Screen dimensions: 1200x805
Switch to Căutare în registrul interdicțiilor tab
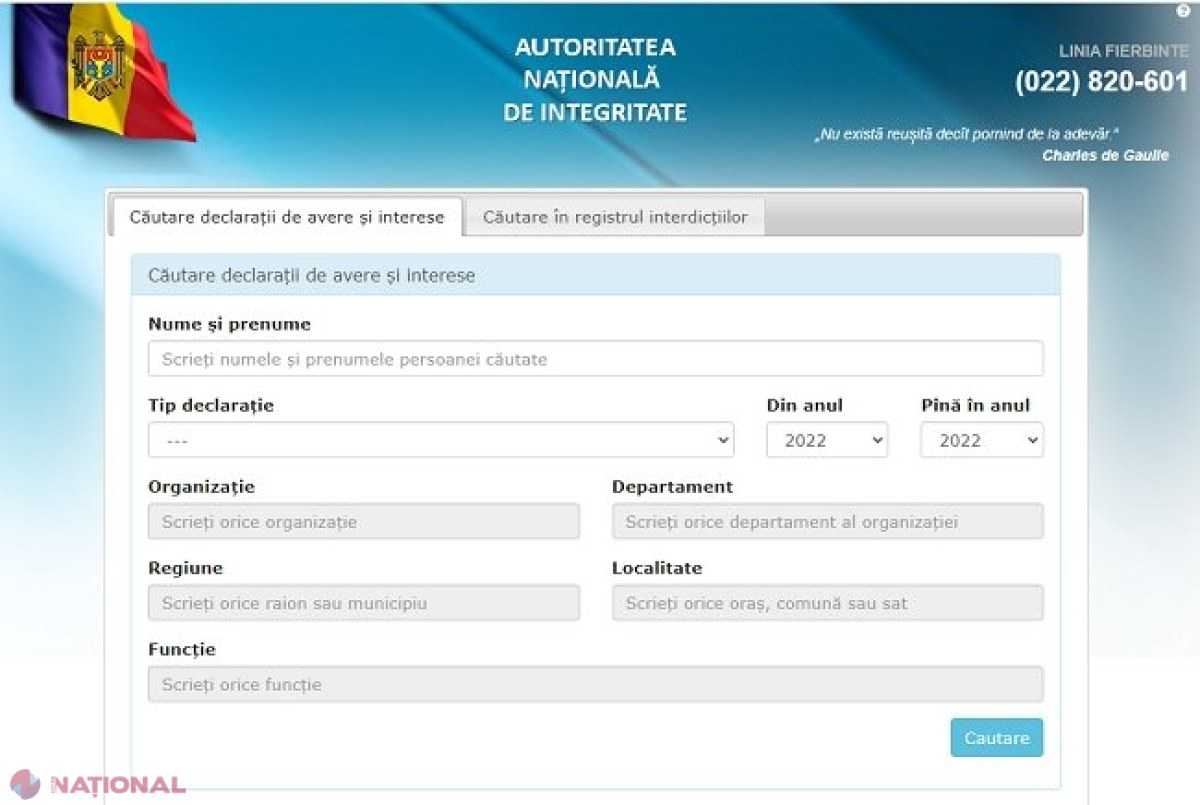point(615,217)
